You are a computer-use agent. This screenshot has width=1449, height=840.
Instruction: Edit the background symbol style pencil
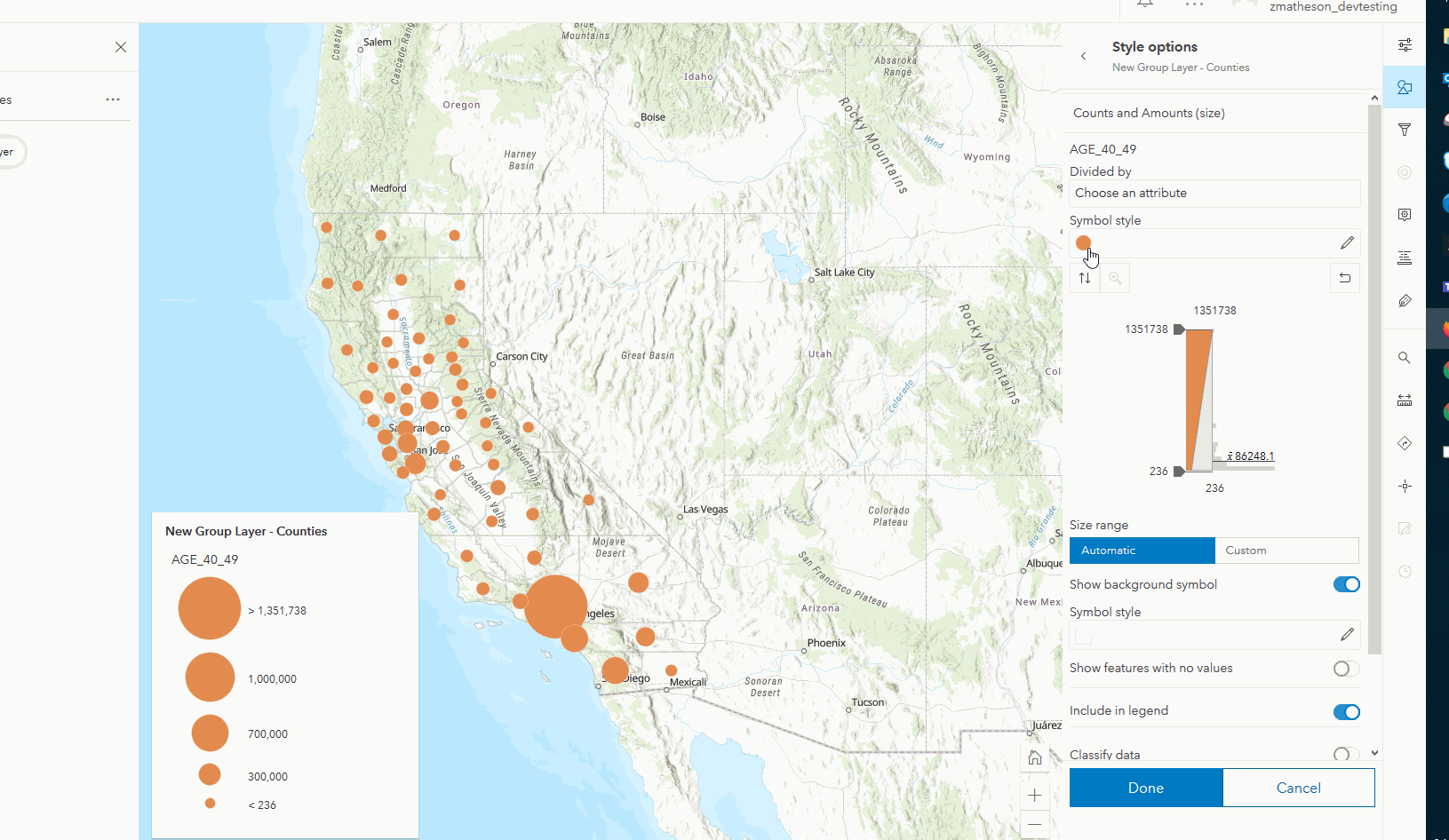click(1347, 634)
